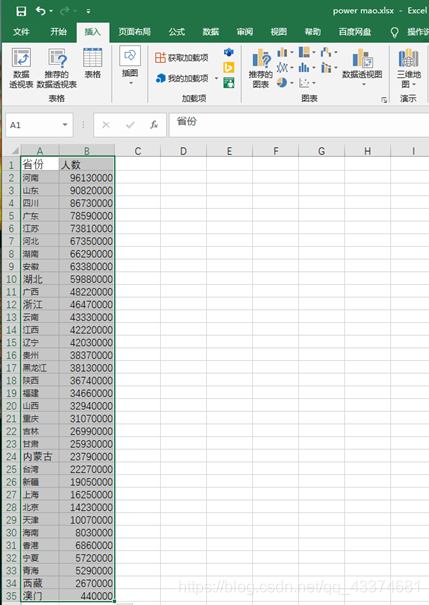Click cell A34 containing 西藏
Viewport: 429px width, 605px height.
(x=40, y=583)
